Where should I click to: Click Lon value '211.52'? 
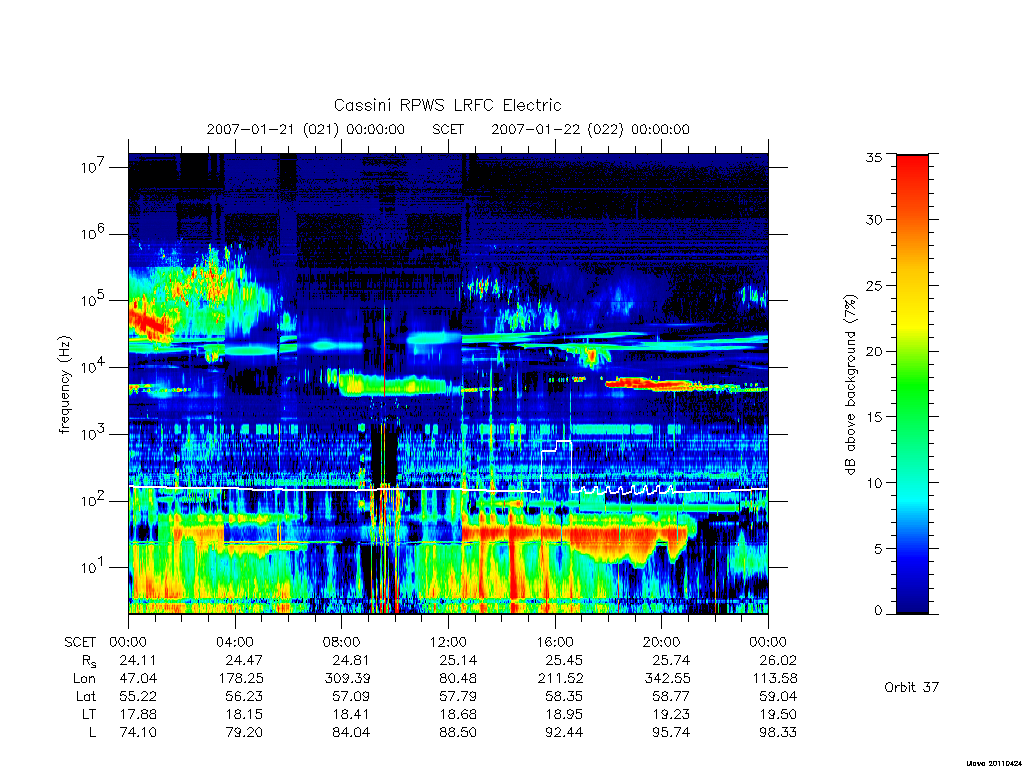560,679
